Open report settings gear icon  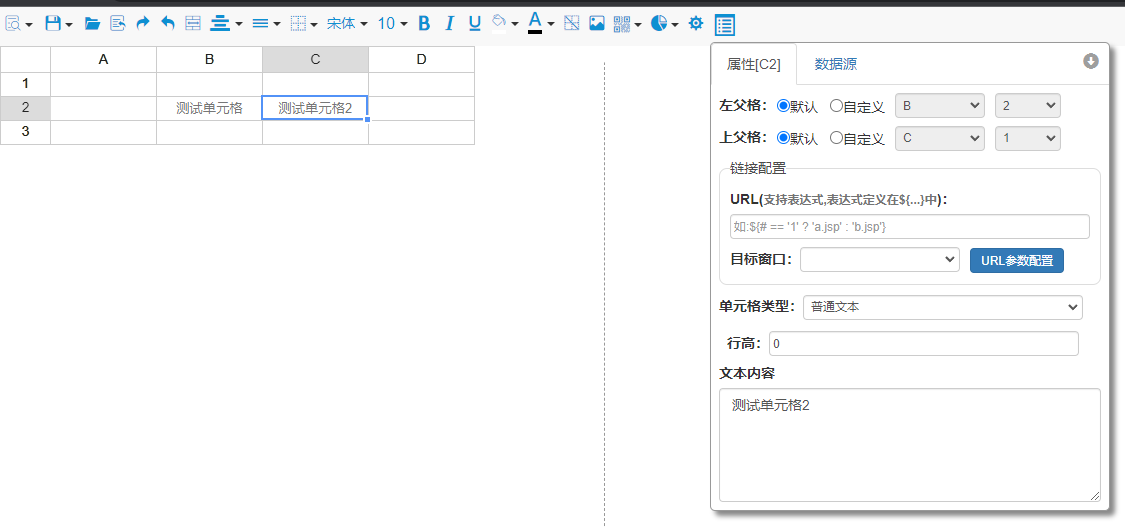coord(696,24)
